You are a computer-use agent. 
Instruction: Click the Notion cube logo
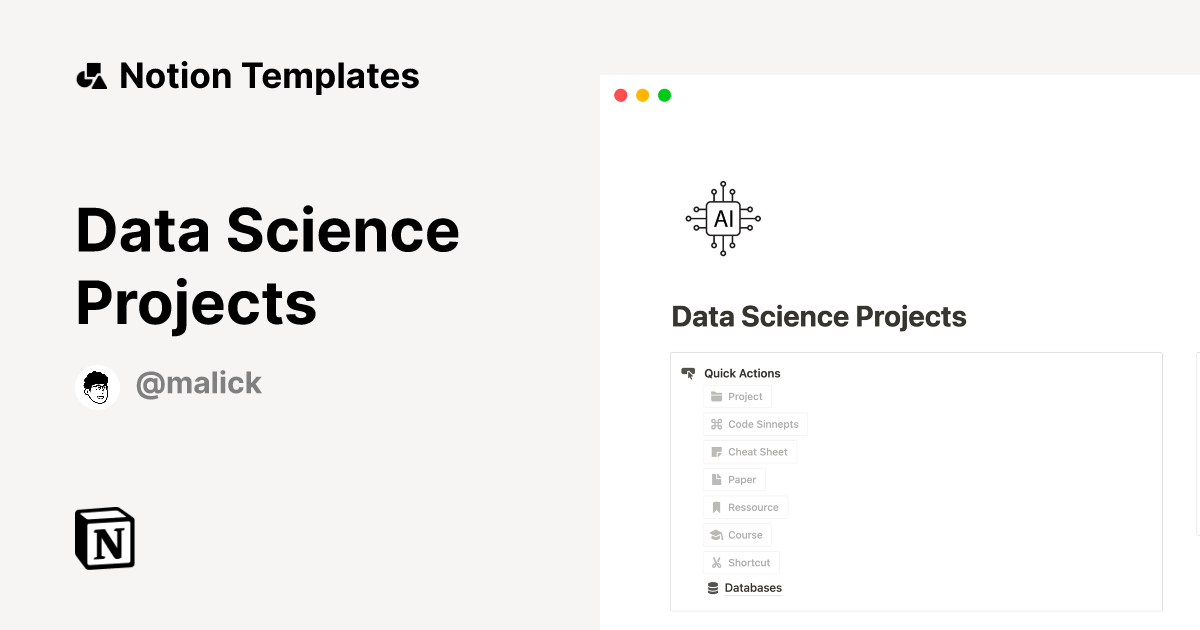[105, 538]
